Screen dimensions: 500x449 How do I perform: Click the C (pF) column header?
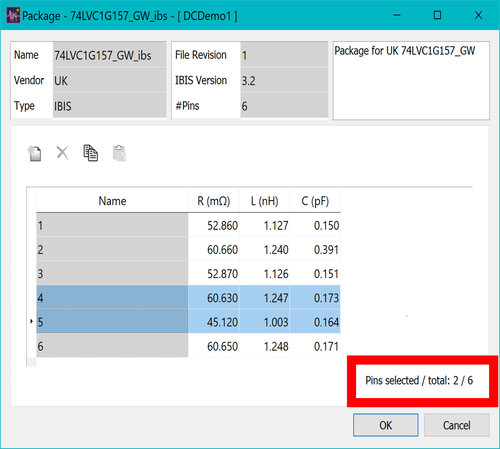tap(315, 201)
